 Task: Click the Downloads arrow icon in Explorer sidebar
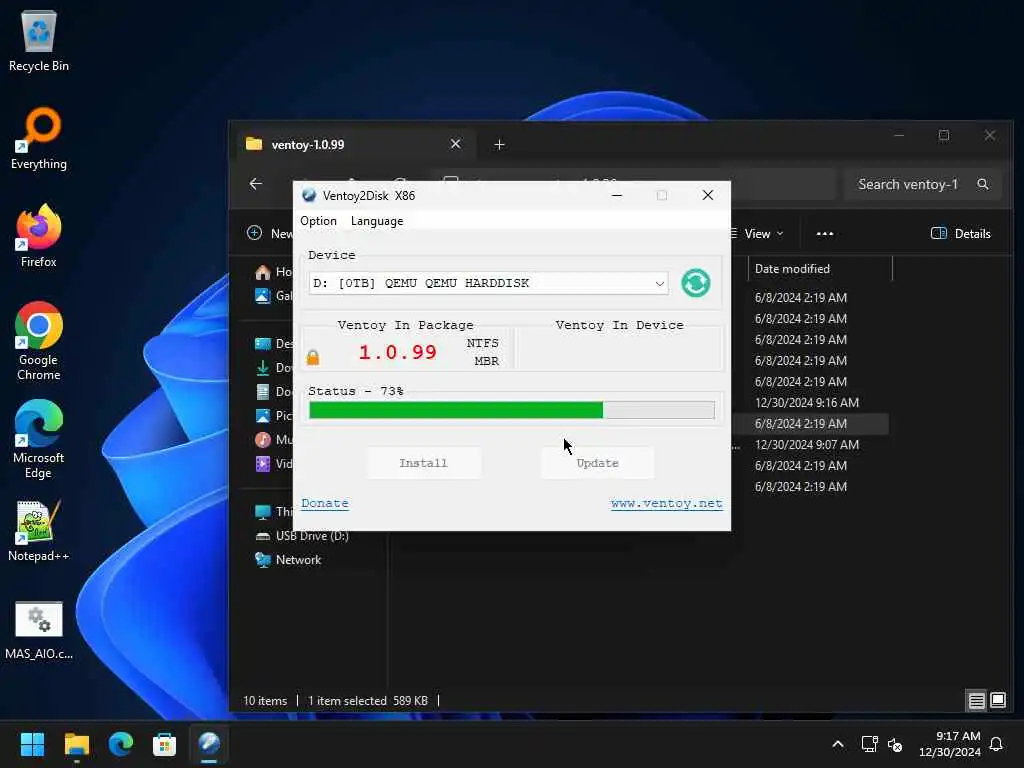[x=263, y=368]
